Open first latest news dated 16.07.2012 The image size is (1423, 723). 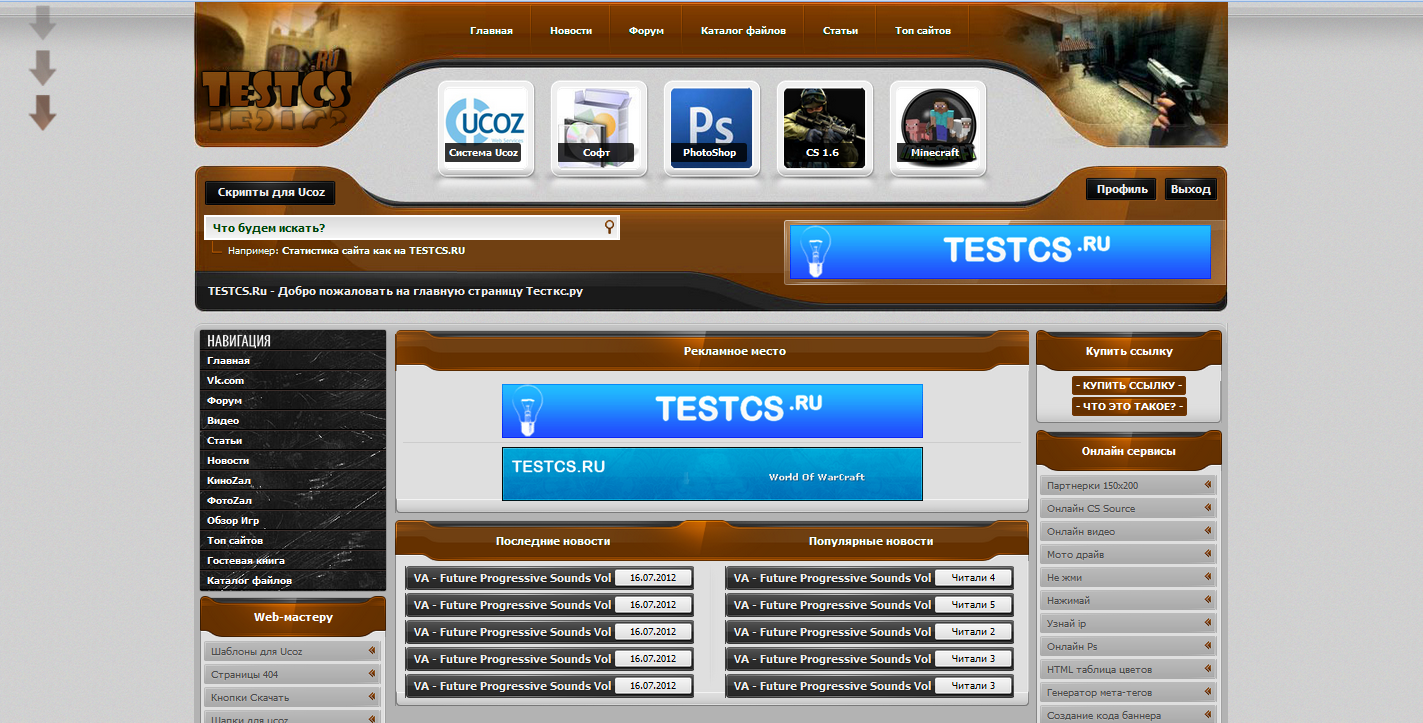550,578
